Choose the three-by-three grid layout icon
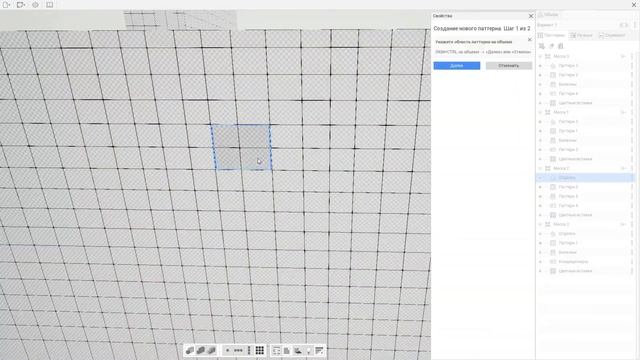The width and height of the screenshot is (640, 360). pos(260,351)
